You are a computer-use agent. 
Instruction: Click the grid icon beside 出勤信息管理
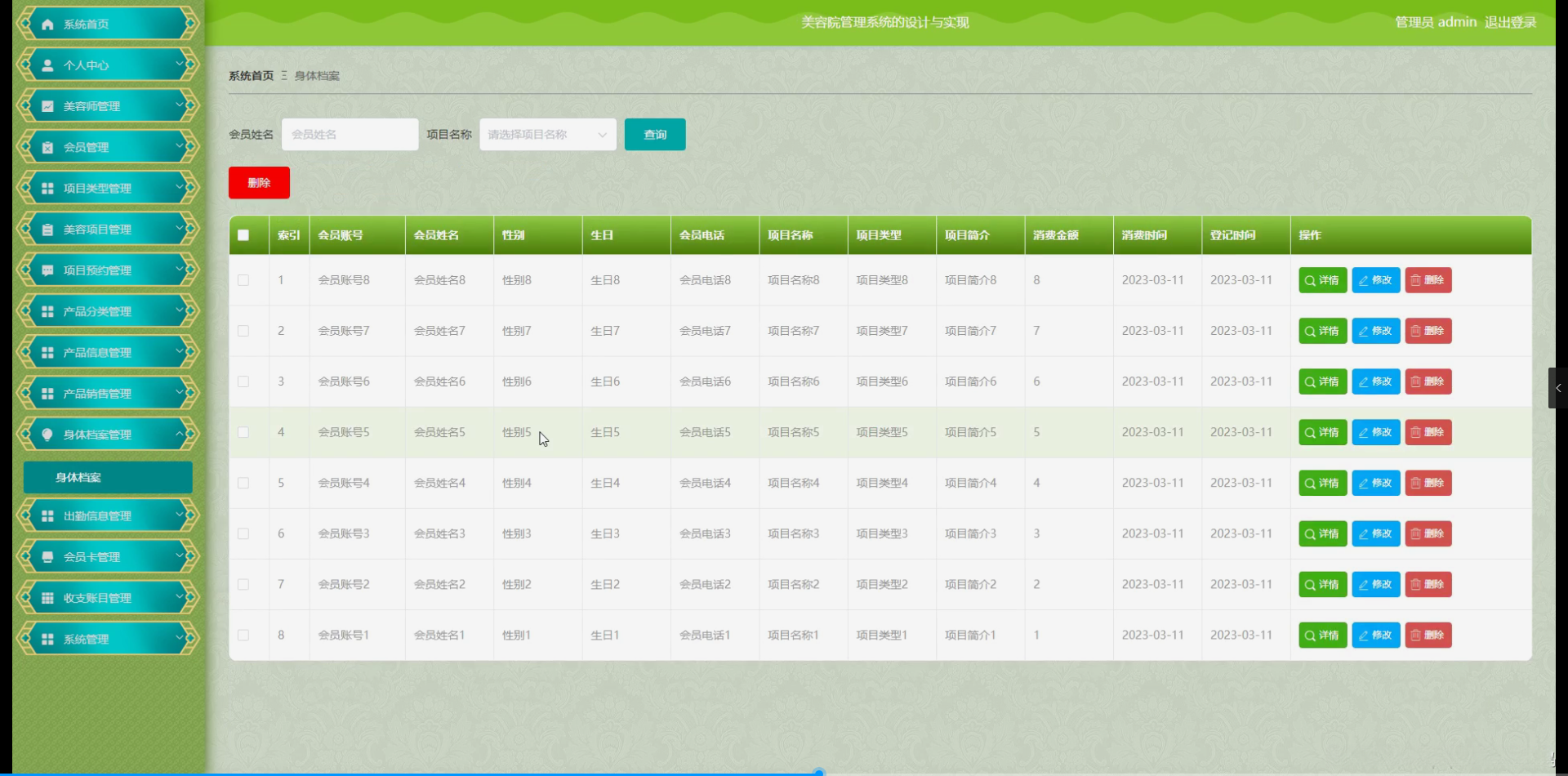click(x=47, y=516)
